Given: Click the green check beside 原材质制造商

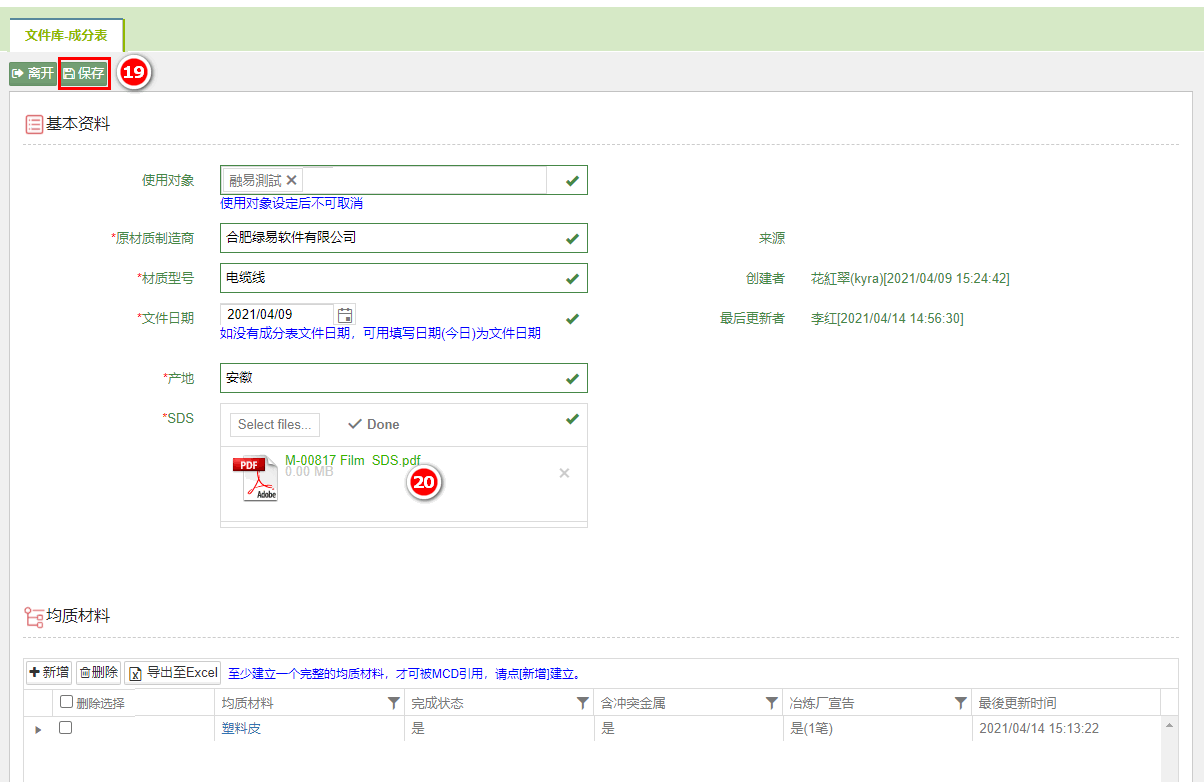Looking at the screenshot, I should [x=572, y=239].
